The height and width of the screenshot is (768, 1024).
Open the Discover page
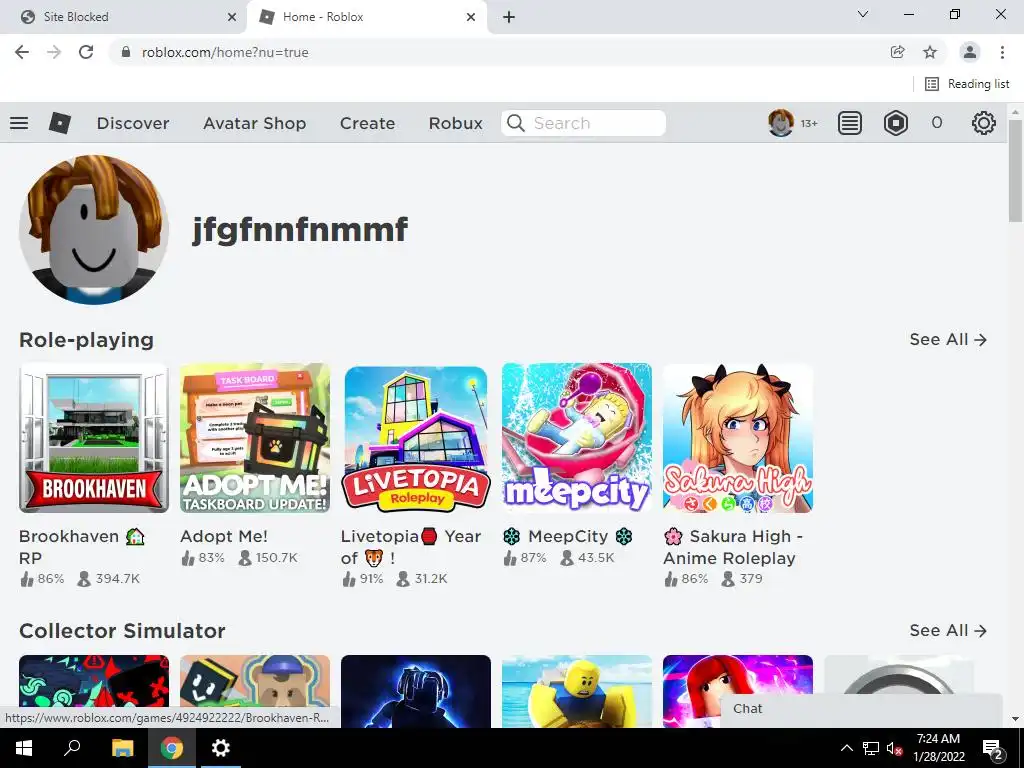(133, 123)
